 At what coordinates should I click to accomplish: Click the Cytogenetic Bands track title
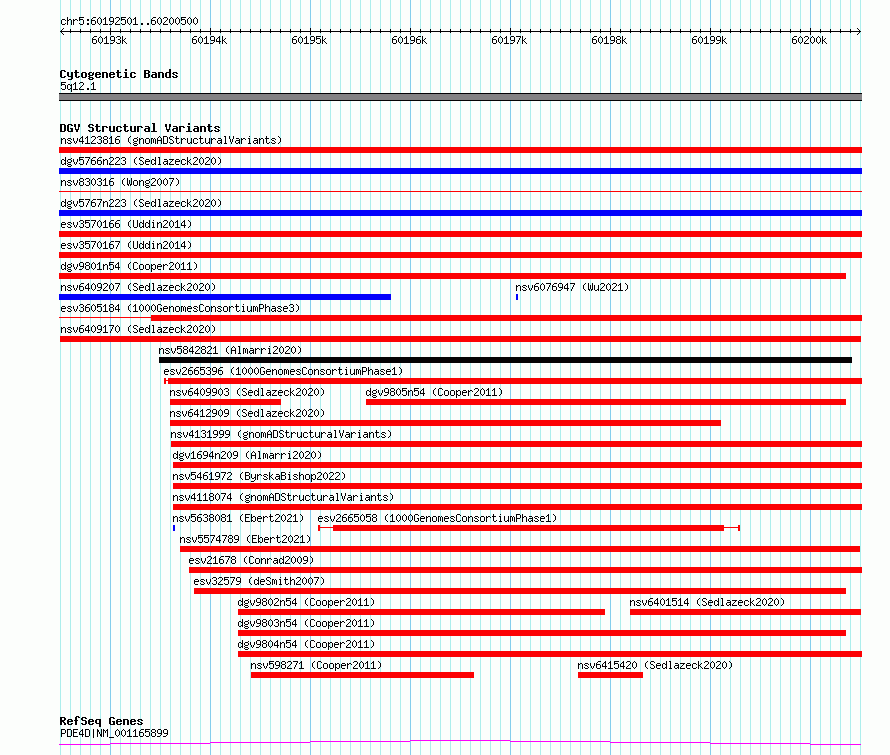[119, 74]
